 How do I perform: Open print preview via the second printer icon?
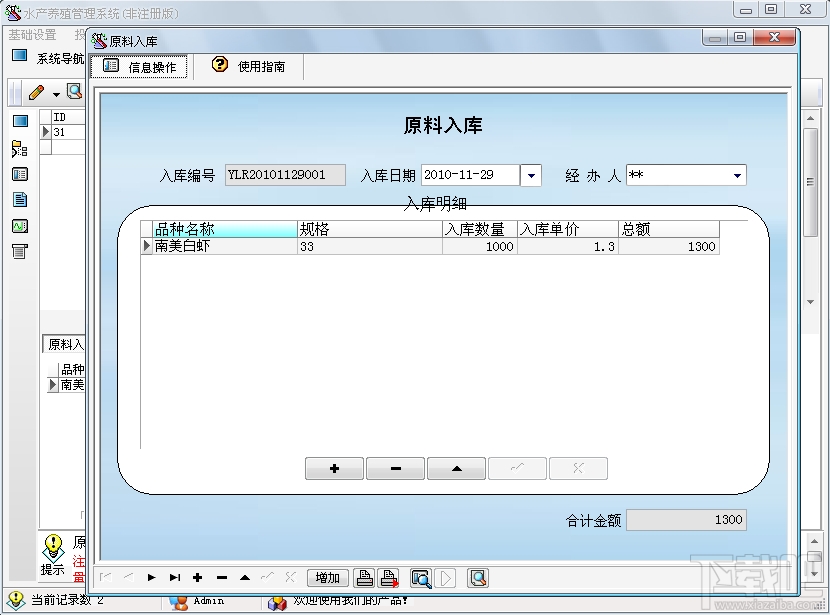(x=387, y=577)
